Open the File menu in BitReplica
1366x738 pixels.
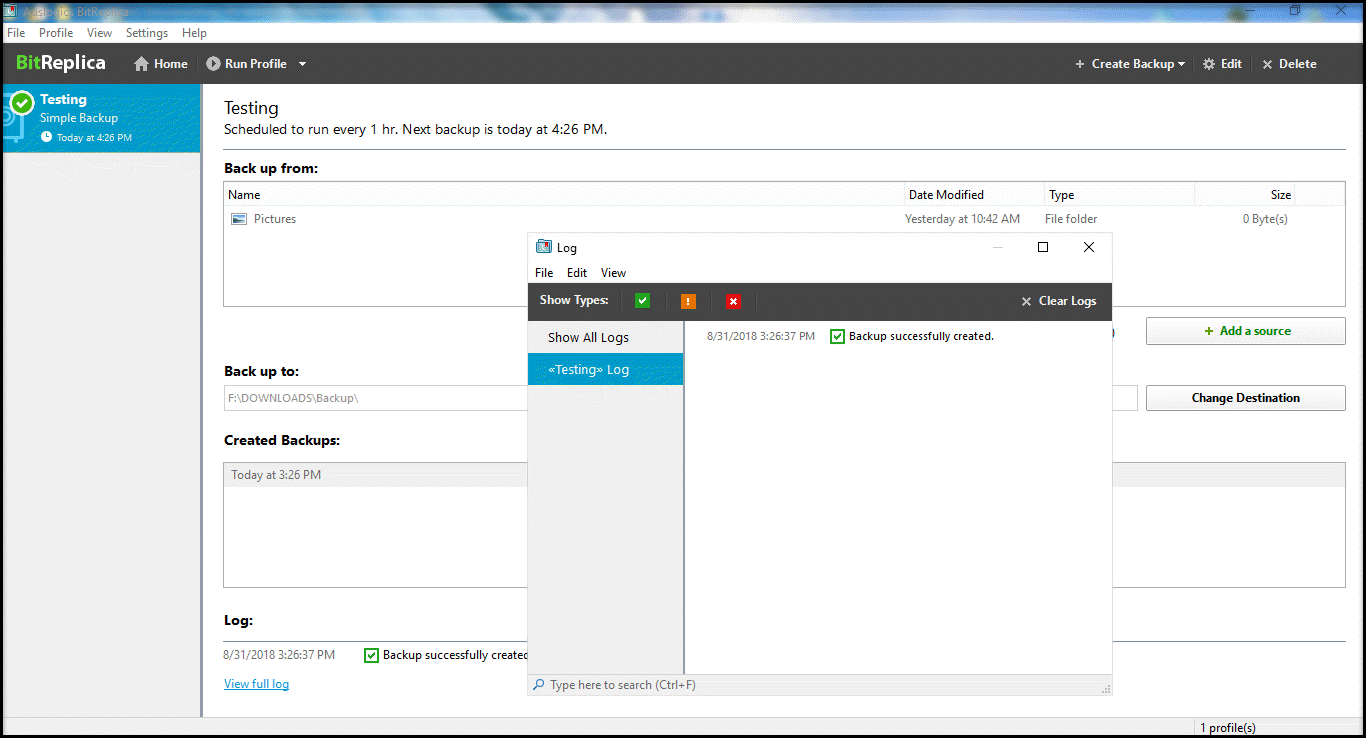pos(16,33)
